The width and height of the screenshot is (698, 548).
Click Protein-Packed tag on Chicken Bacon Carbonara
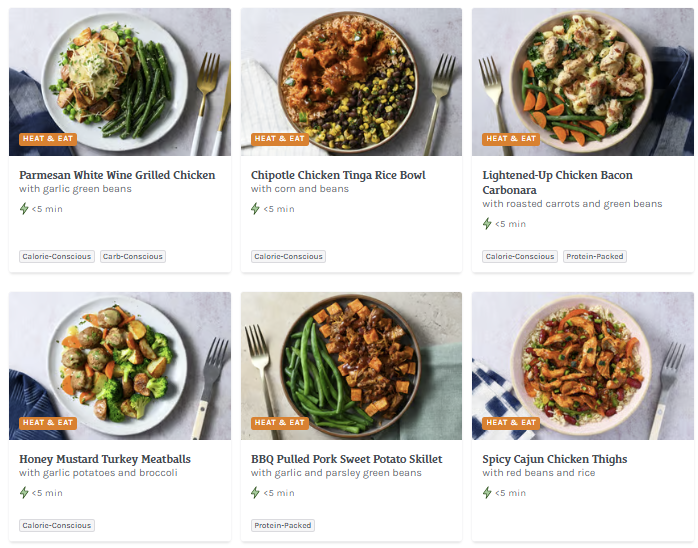(595, 257)
